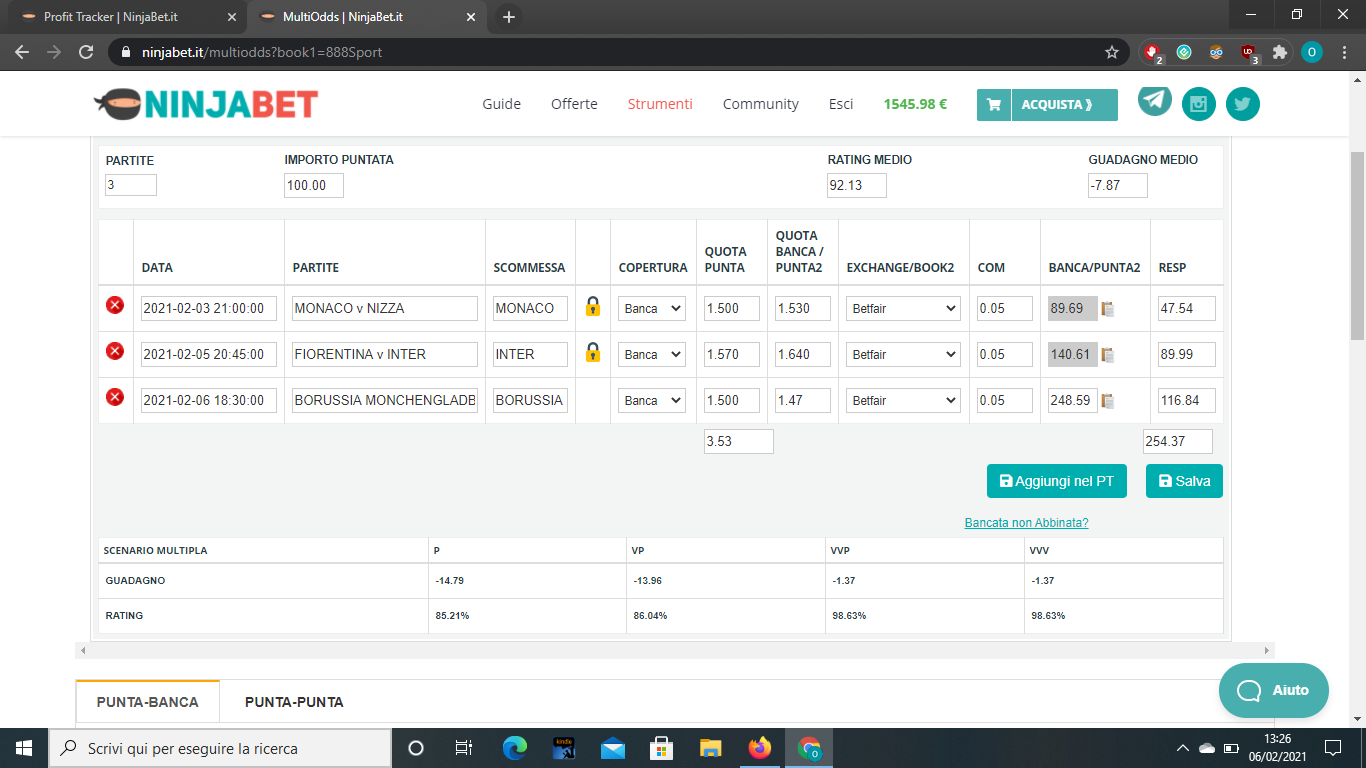Open the Aiuto help chat button
The height and width of the screenshot is (768, 1366).
(1274, 690)
